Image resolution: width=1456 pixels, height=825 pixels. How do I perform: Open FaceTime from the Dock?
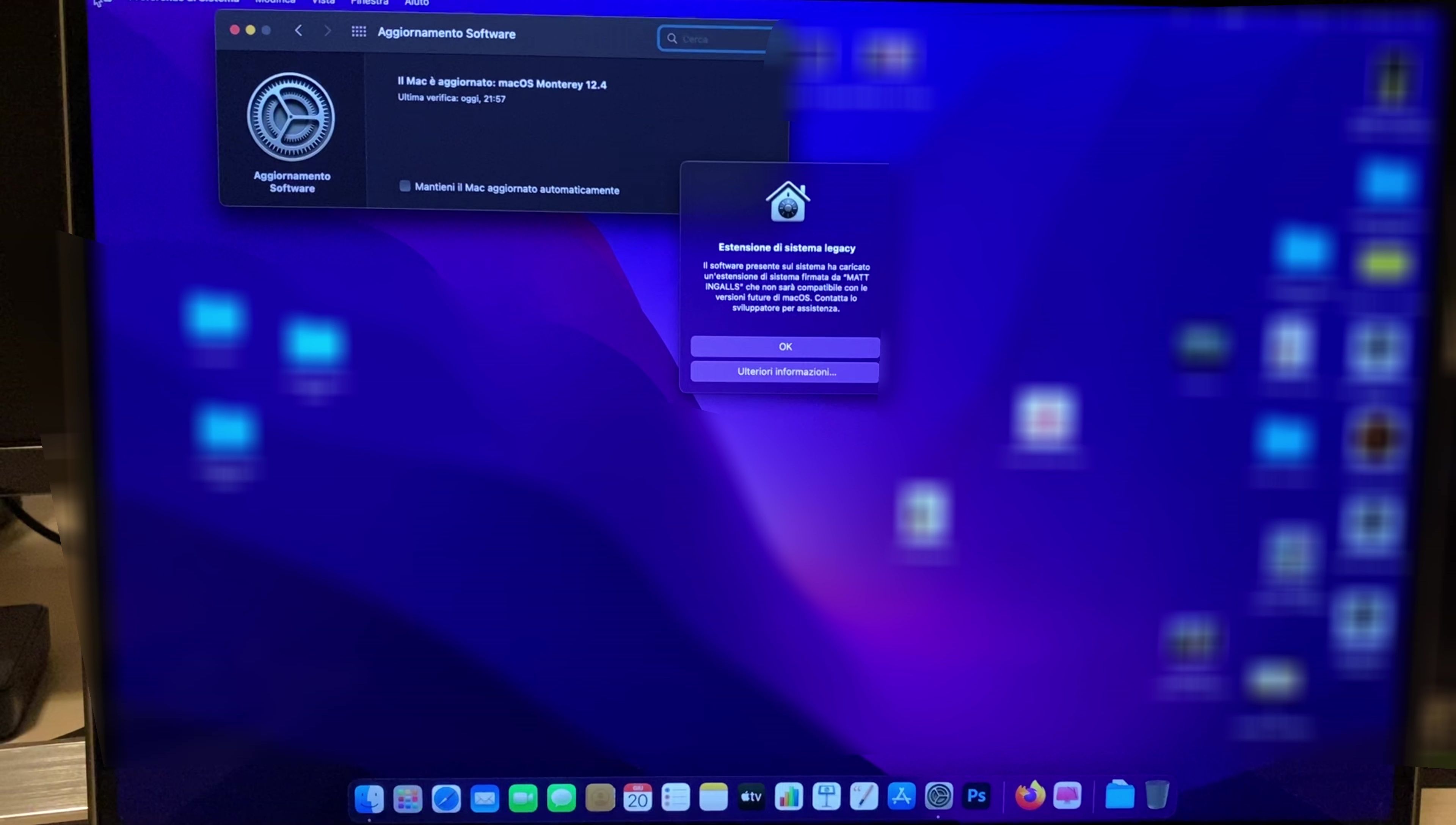point(523,798)
